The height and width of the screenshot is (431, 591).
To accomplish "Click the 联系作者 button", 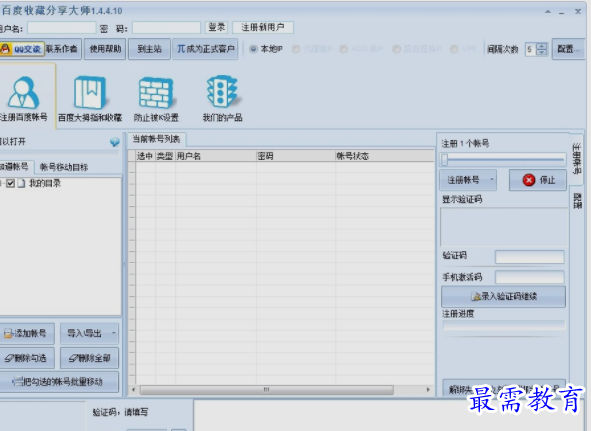I will (62, 49).
